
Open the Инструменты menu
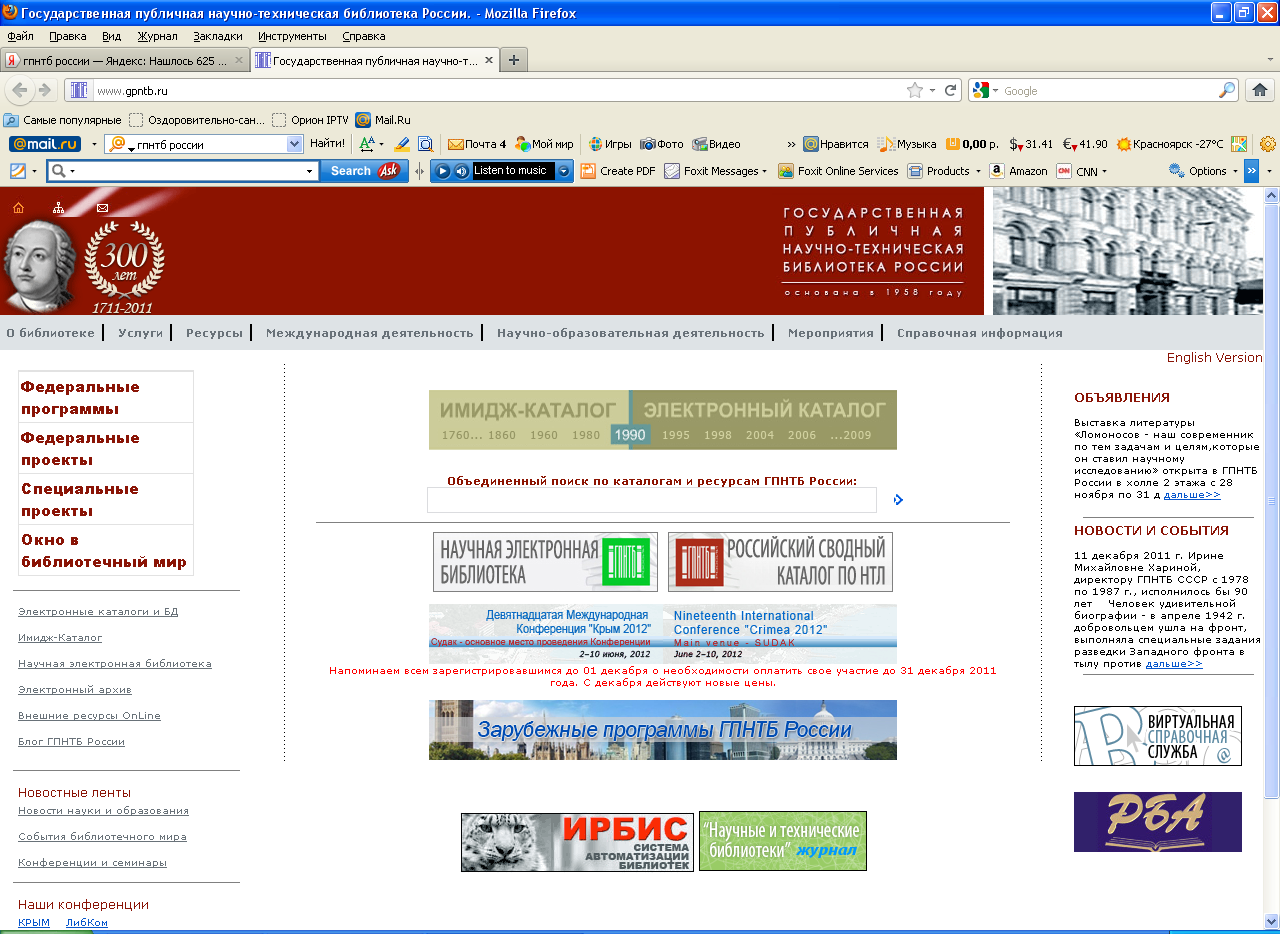(x=292, y=36)
